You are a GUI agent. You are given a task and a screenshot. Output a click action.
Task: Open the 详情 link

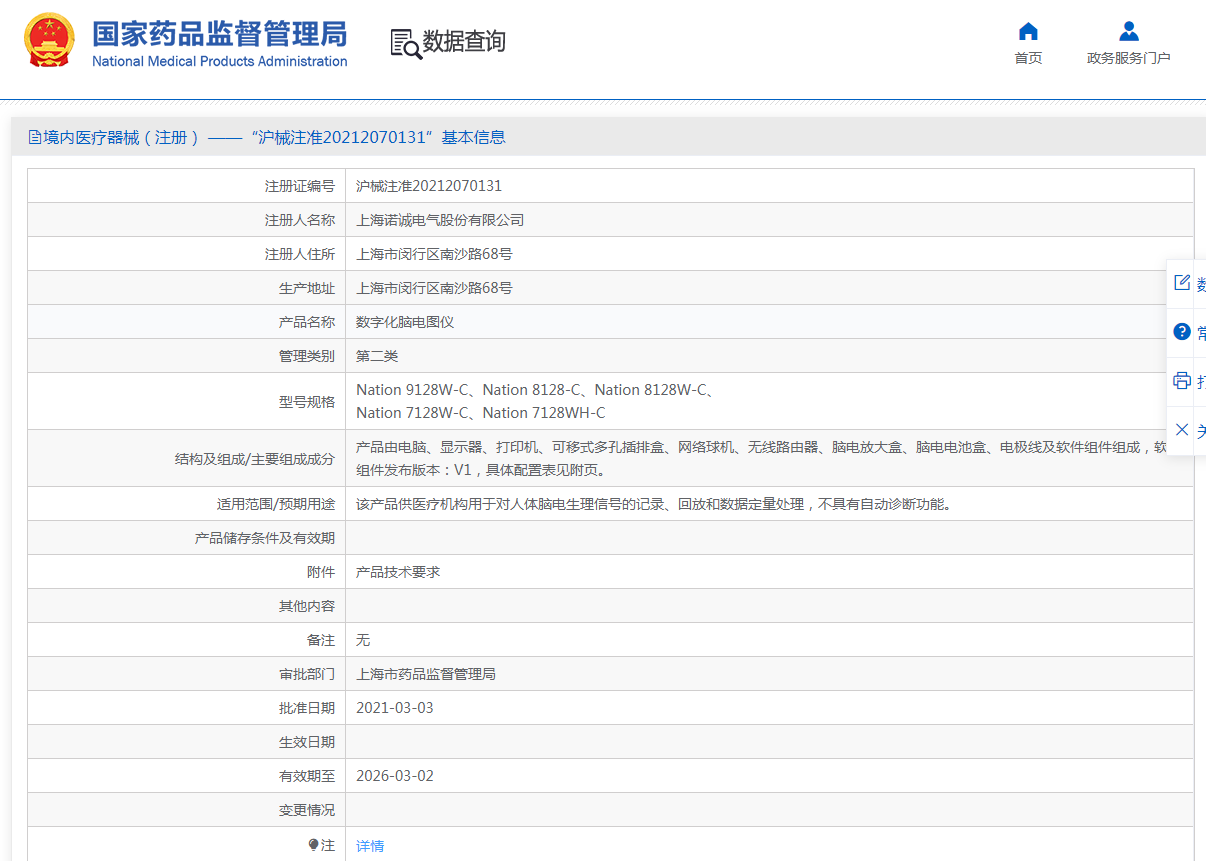[370, 846]
